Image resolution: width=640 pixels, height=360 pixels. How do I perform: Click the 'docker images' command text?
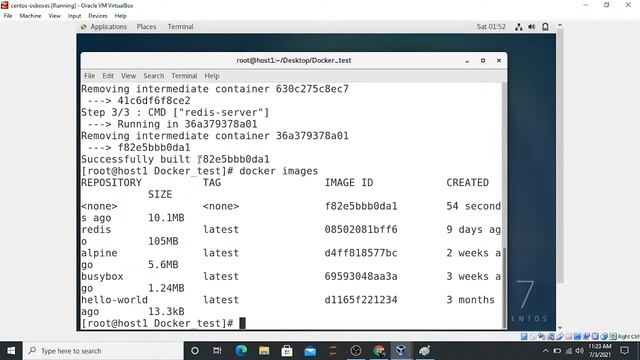click(x=278, y=171)
